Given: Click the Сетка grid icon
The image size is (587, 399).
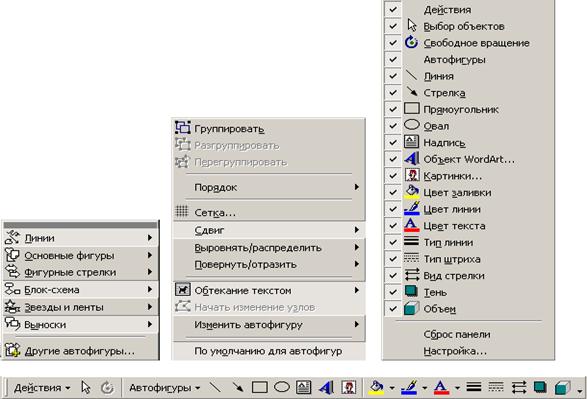Looking at the screenshot, I should pyautogui.click(x=182, y=211).
